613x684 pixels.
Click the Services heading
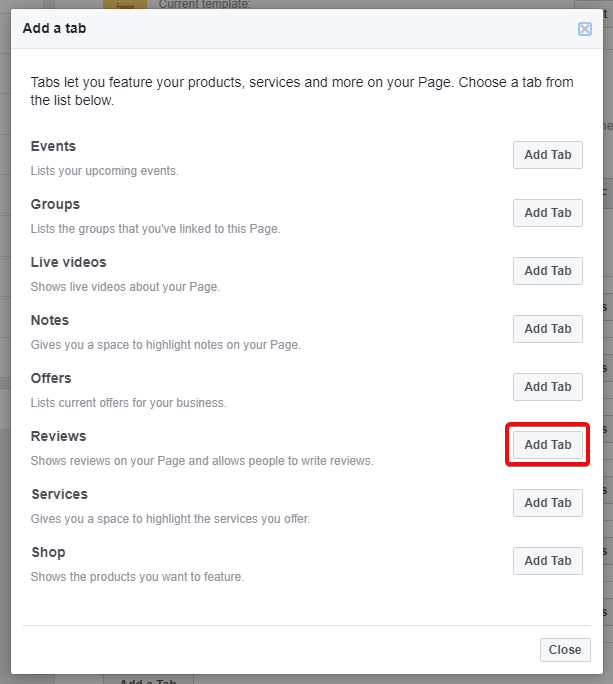point(59,494)
